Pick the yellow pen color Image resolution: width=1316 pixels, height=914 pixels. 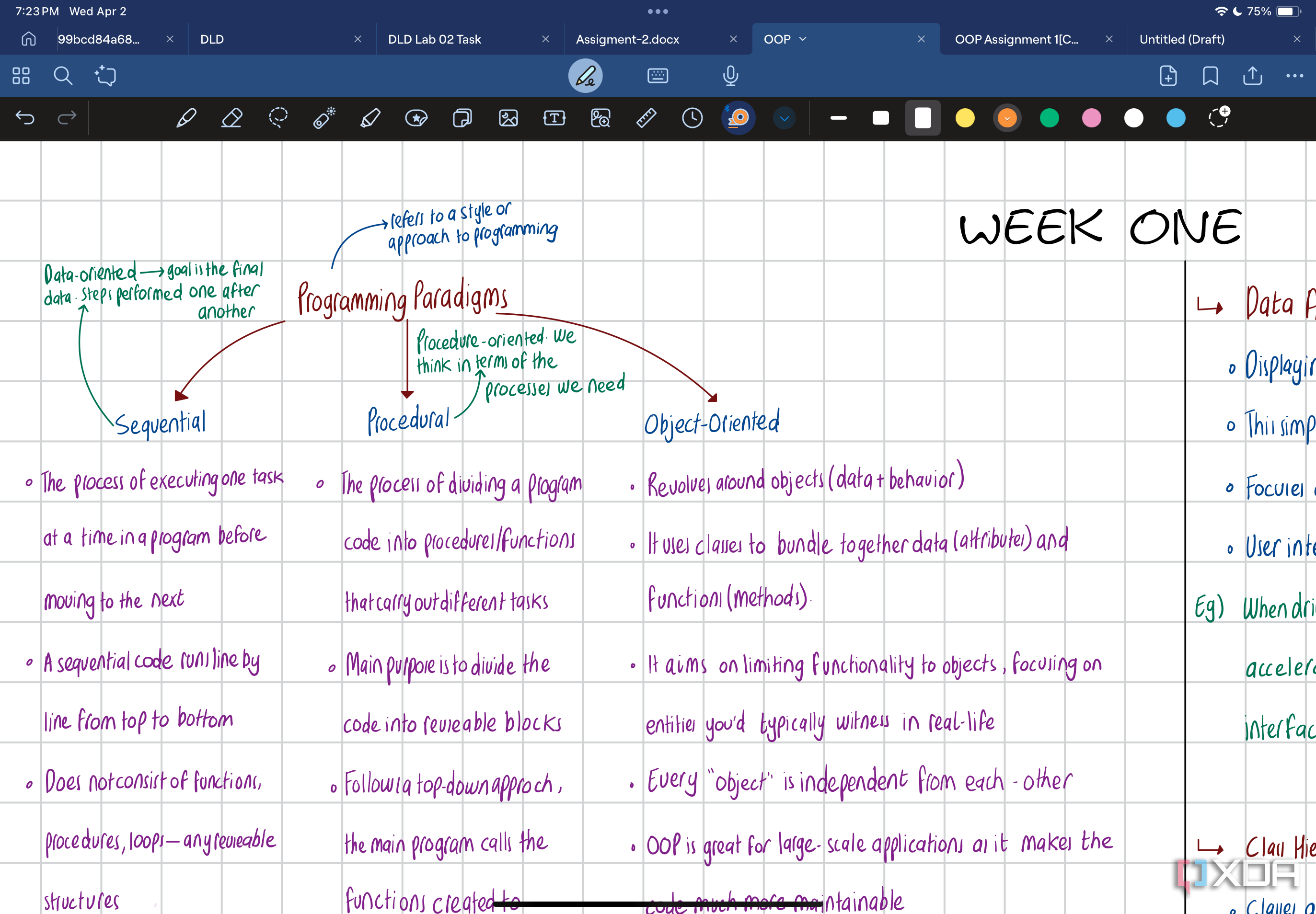click(965, 118)
